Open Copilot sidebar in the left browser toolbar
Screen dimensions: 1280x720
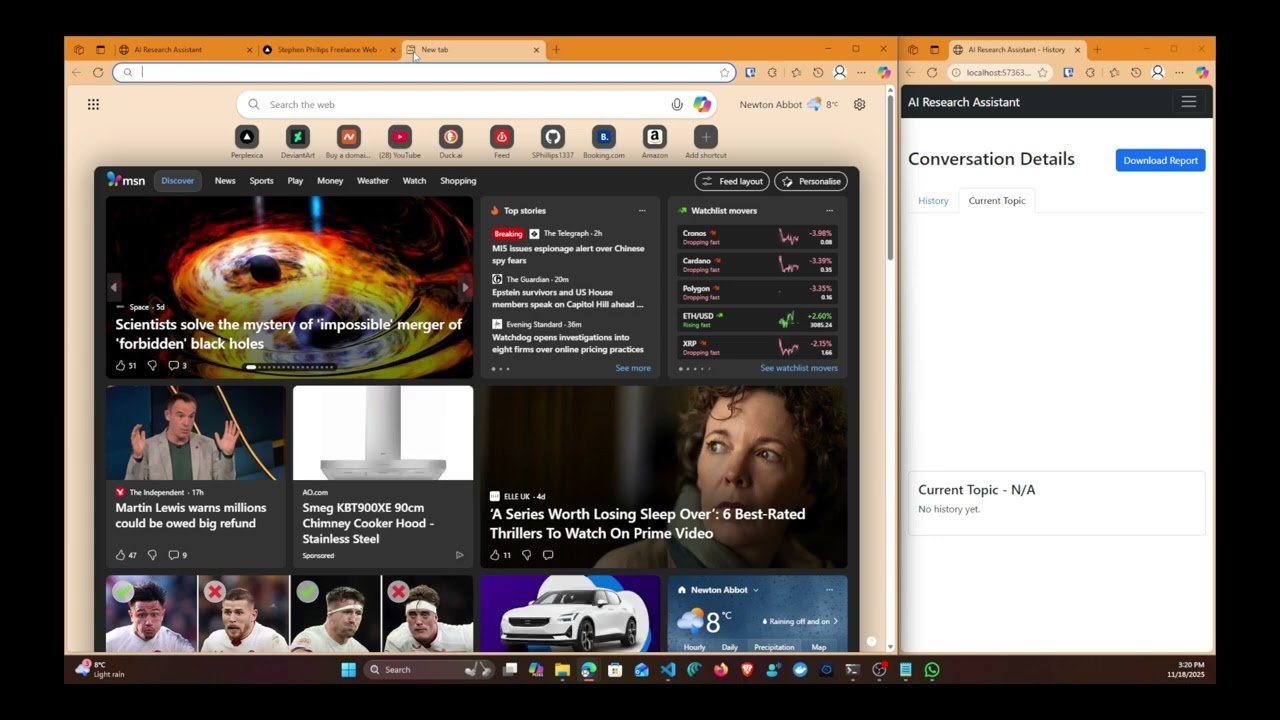[884, 72]
